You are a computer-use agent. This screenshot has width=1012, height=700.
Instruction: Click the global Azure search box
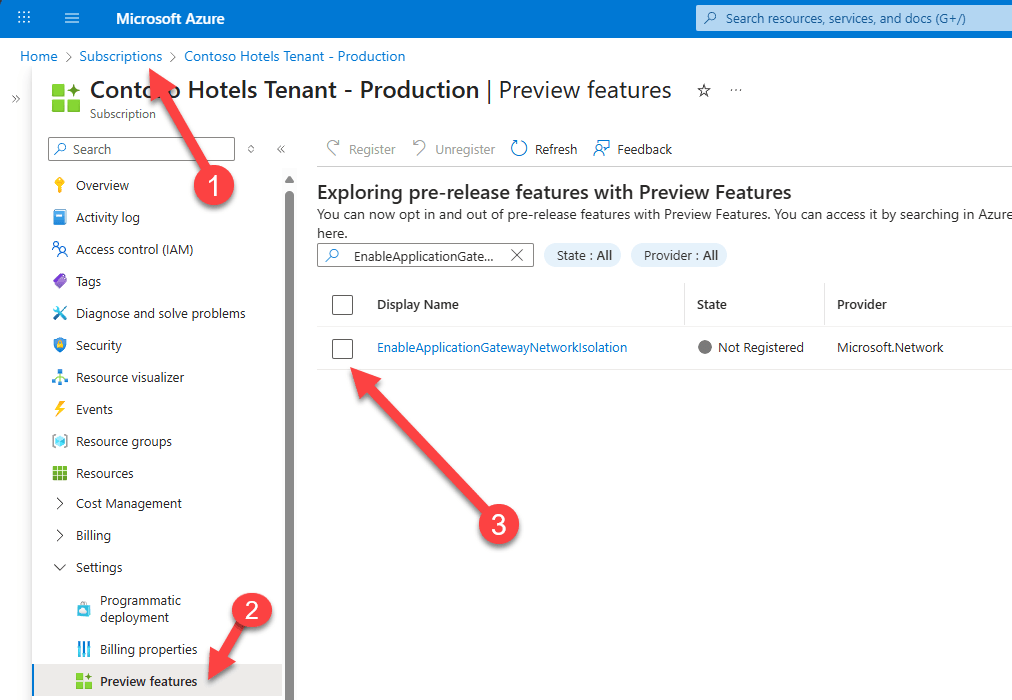[850, 18]
